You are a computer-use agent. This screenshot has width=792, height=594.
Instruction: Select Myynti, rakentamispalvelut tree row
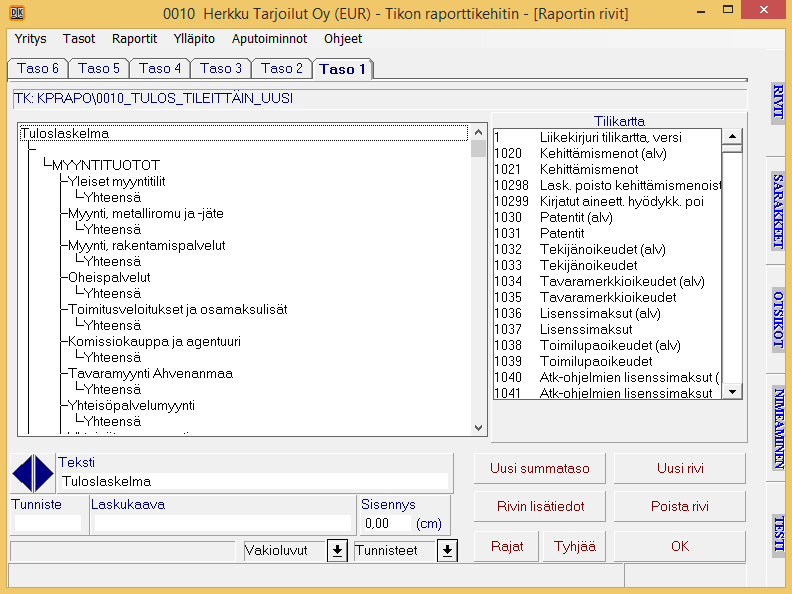click(x=146, y=245)
